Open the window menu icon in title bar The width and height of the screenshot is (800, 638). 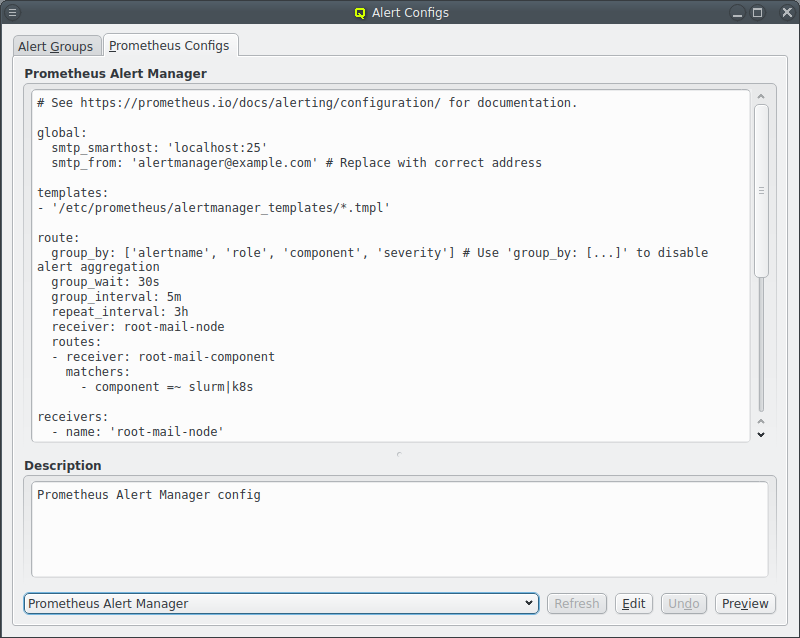pos(12,12)
